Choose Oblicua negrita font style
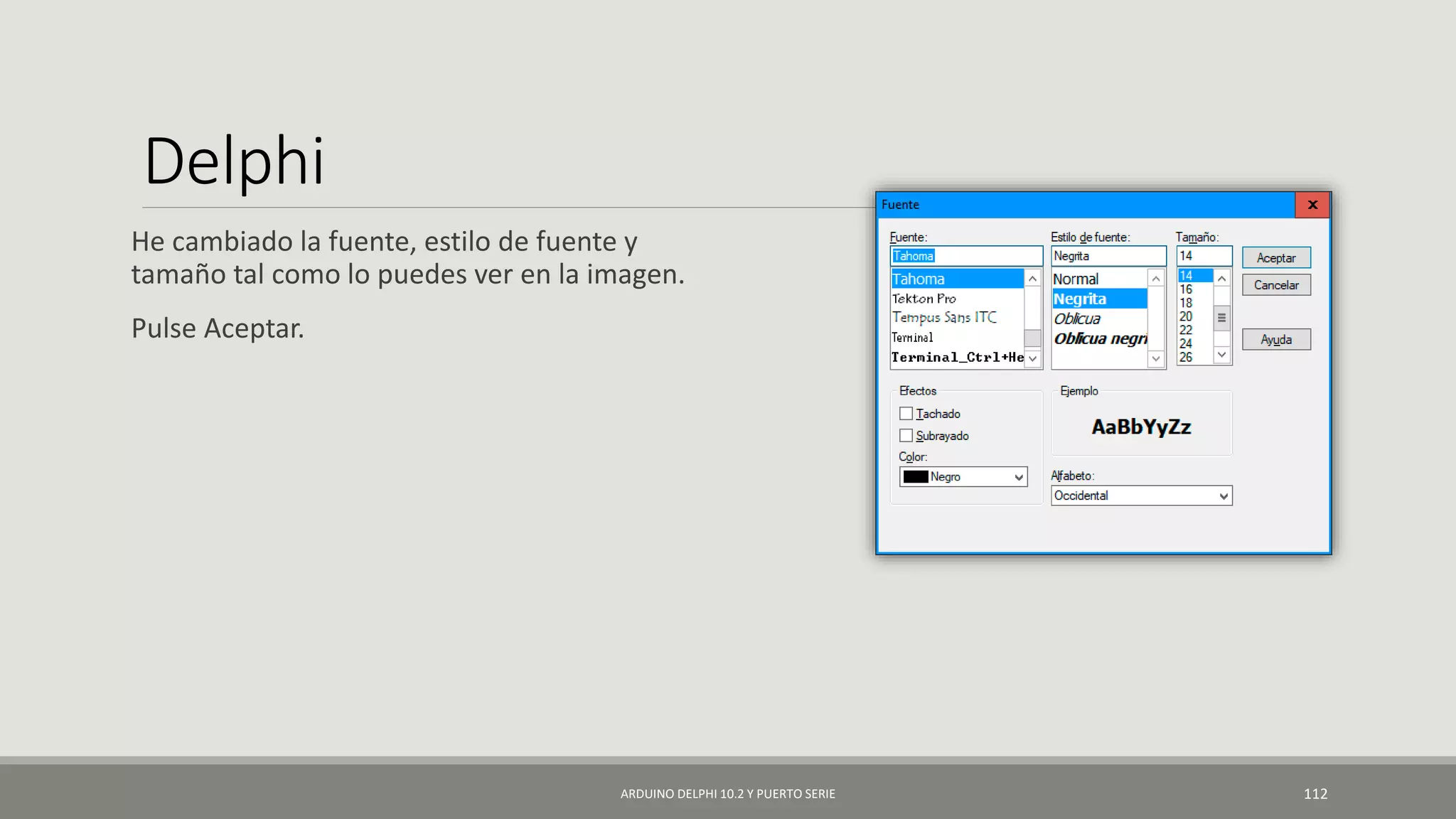The width and height of the screenshot is (1456, 819). pyautogui.click(x=1099, y=338)
